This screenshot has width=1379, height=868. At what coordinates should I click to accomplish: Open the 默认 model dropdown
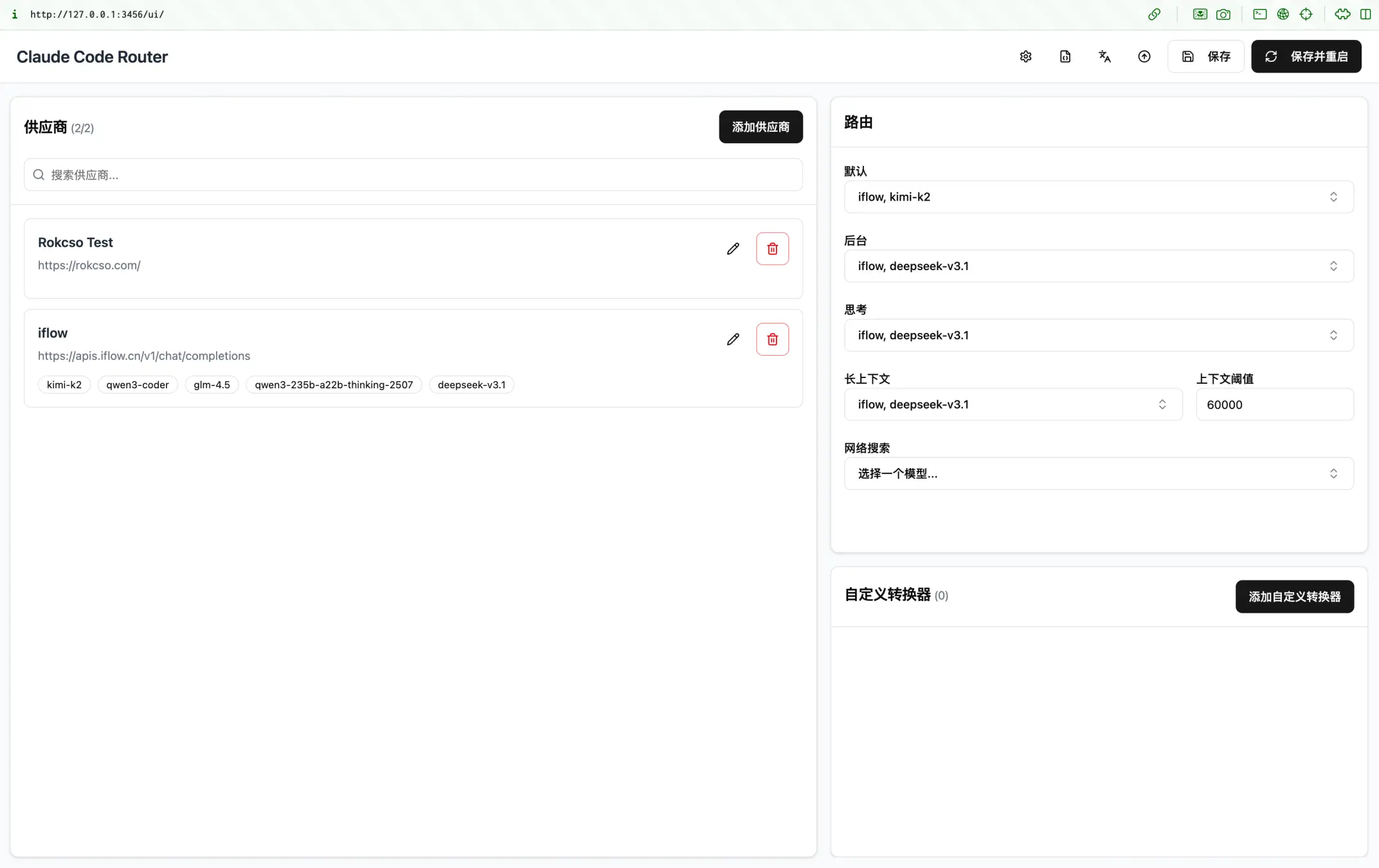click(x=1098, y=197)
